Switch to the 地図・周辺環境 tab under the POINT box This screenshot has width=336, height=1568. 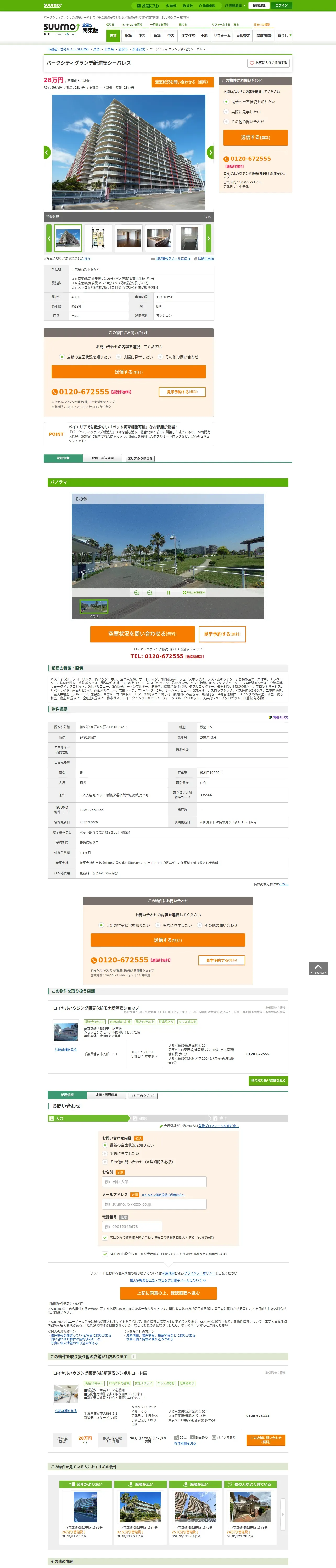coord(102,458)
